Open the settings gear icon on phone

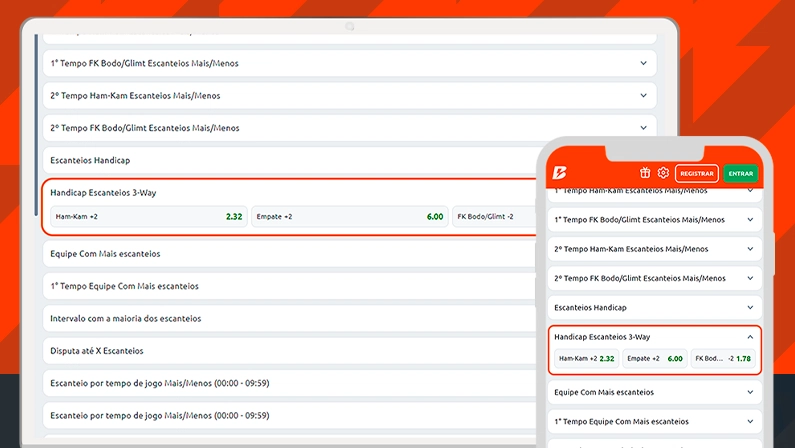(663, 173)
